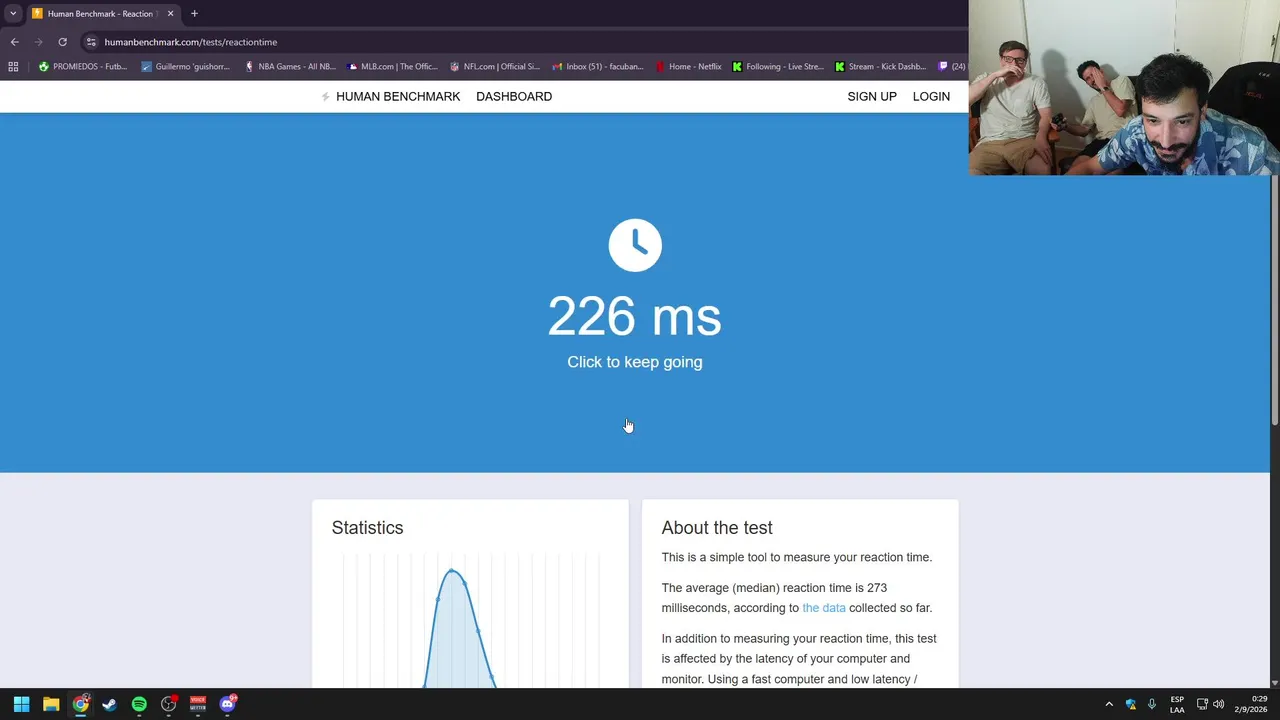1280x720 pixels.
Task: Open the Windows Start menu
Action: point(21,704)
